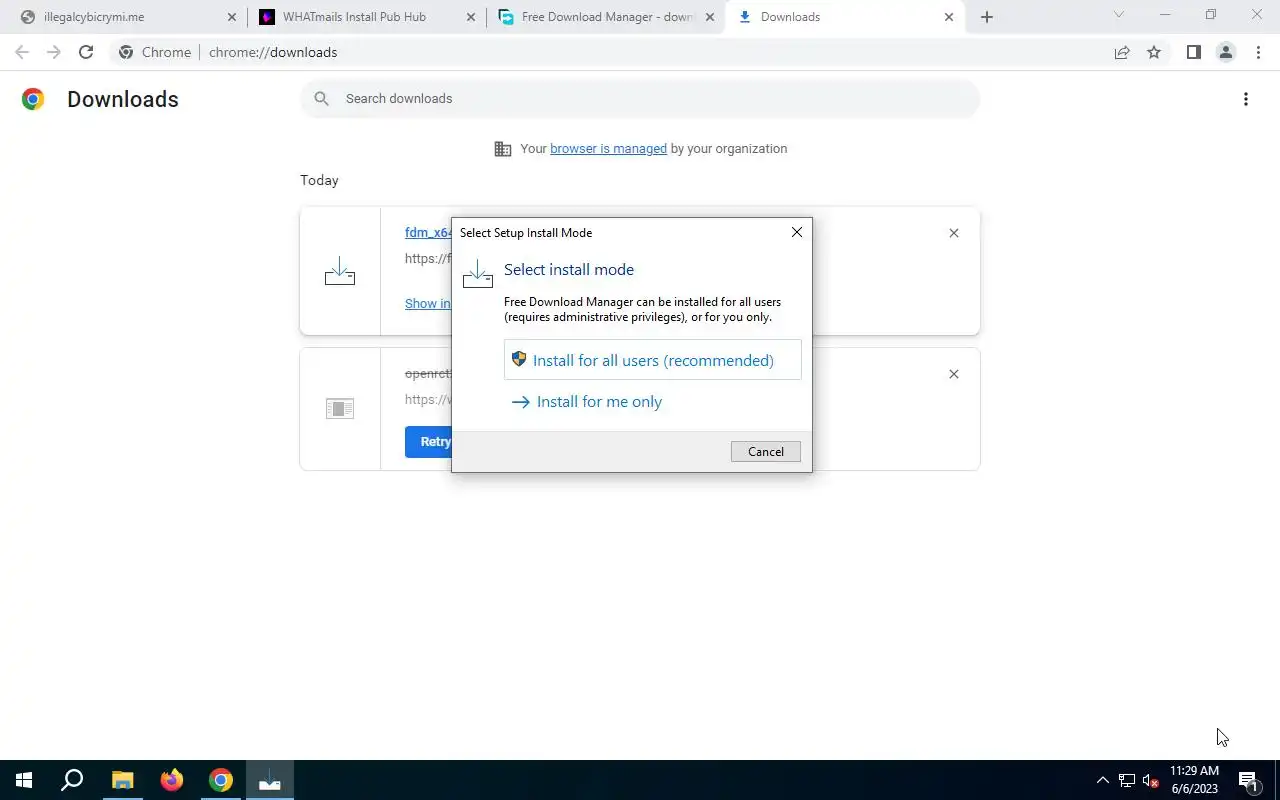Screen dimensions: 1280x800
Task: Open the fdm_x64 download file link
Action: tap(428, 232)
